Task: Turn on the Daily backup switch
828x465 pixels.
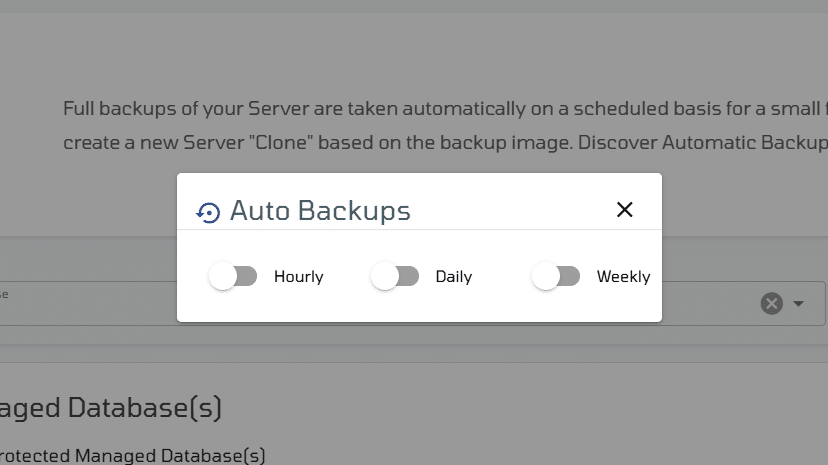Action: point(394,276)
